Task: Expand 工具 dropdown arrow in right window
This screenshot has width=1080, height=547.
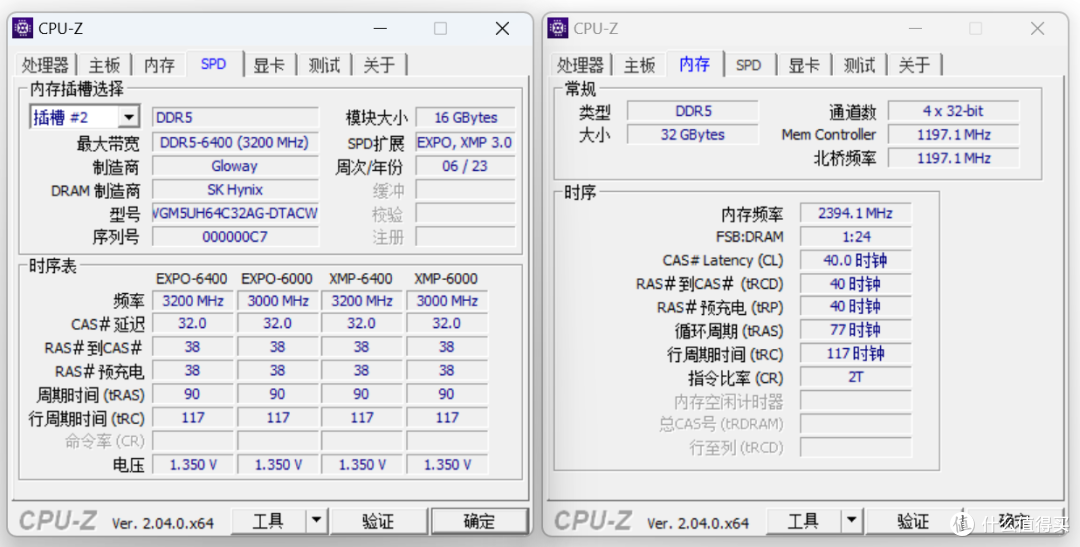Action: [852, 521]
